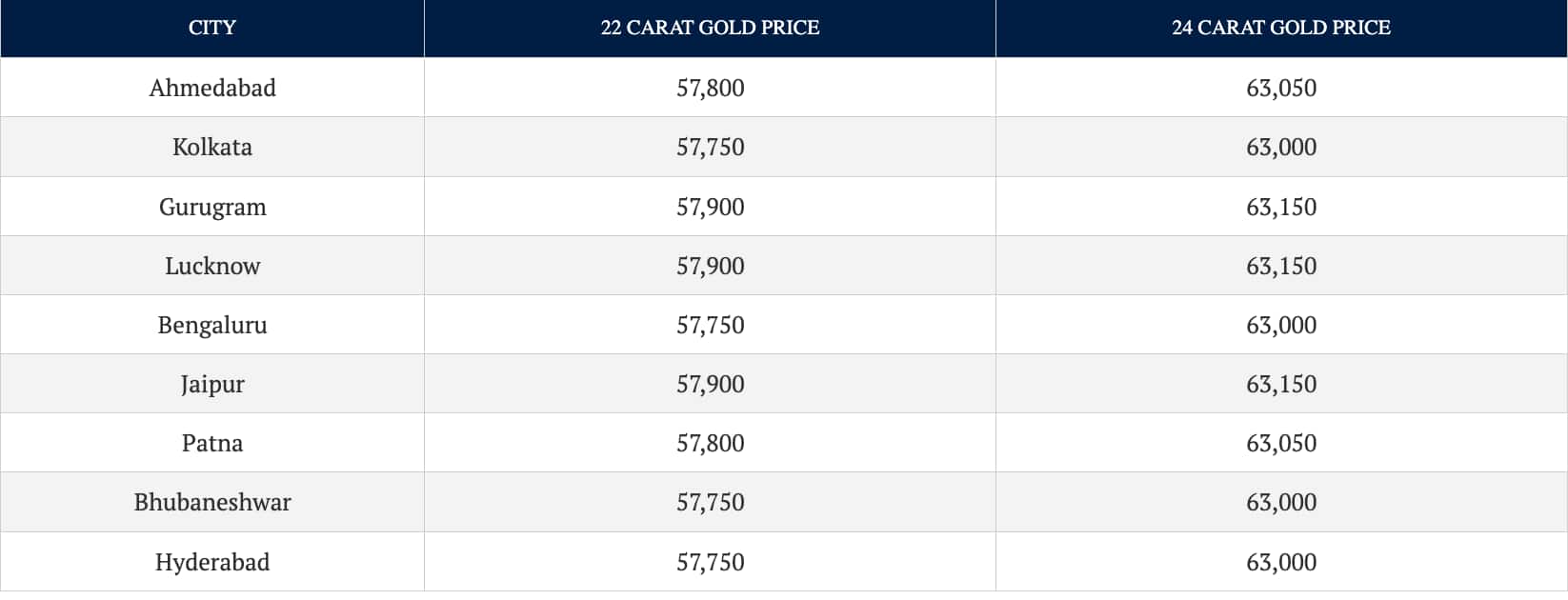Select the Patna city cell
The width and height of the screenshot is (1568, 600).
[212, 443]
